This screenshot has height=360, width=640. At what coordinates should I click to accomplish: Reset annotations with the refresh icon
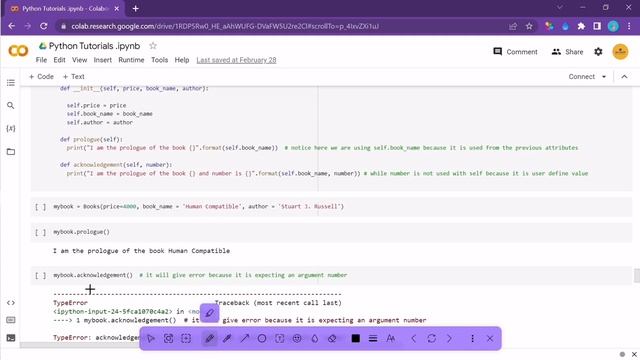pyautogui.click(x=431, y=338)
